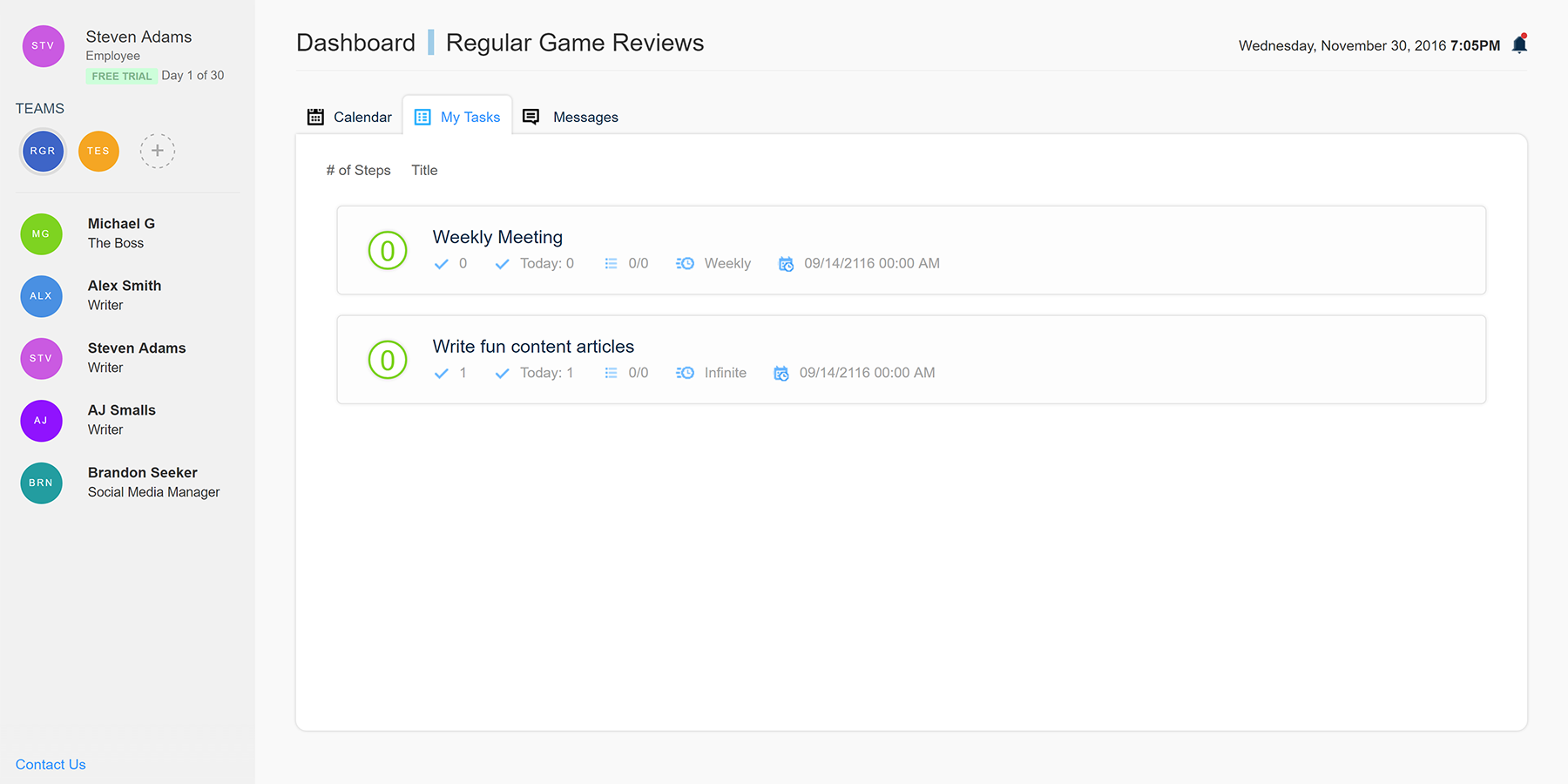Click the TEAMS section heading
The image size is (1568, 784).
coord(40,108)
